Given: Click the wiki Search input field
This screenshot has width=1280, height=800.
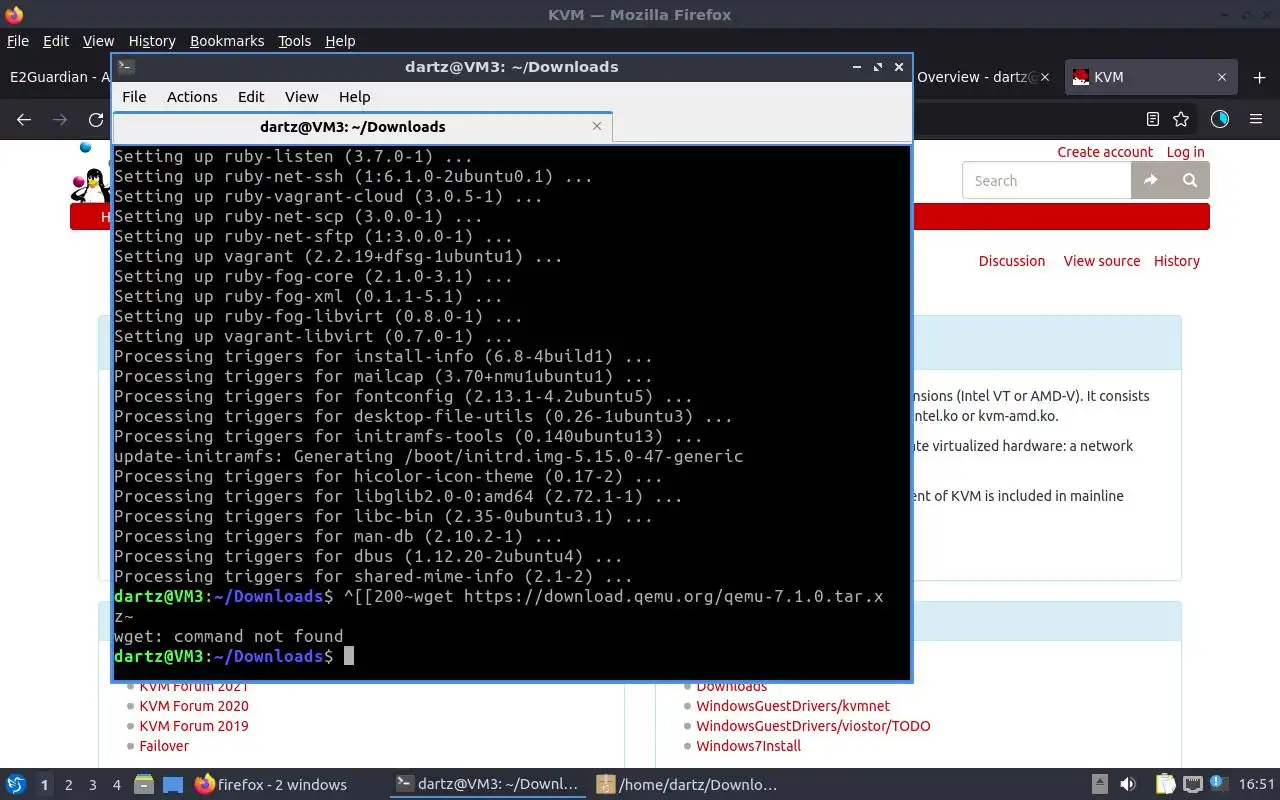Looking at the screenshot, I should [x=1047, y=180].
